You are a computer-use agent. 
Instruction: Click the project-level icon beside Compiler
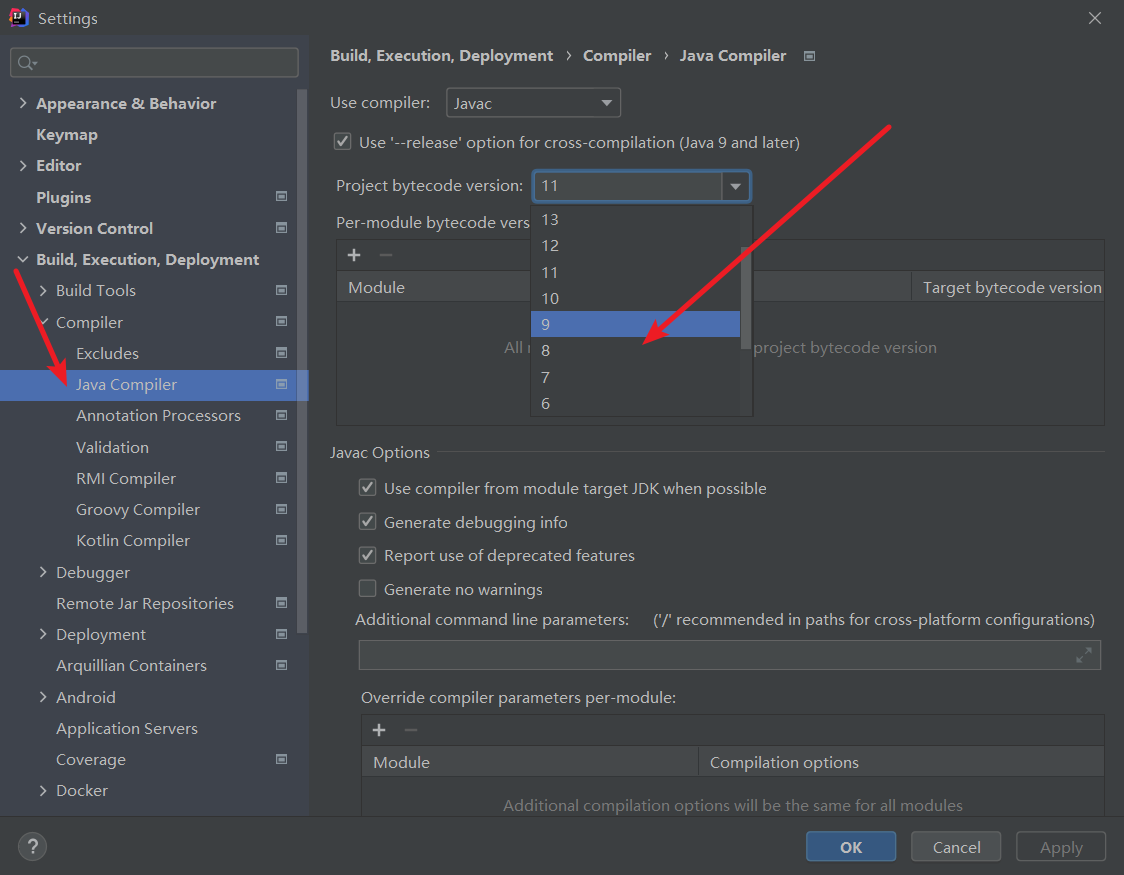click(281, 322)
